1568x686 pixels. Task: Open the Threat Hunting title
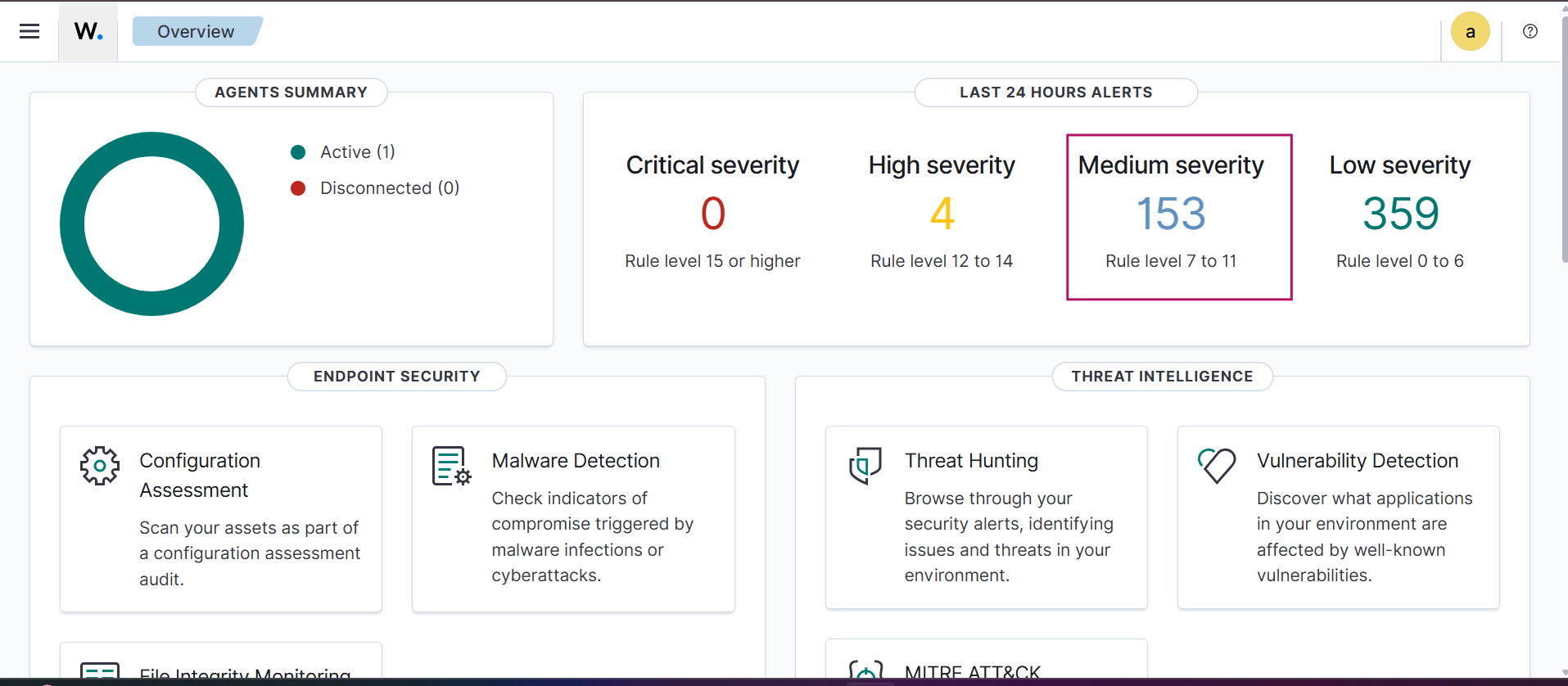click(971, 461)
